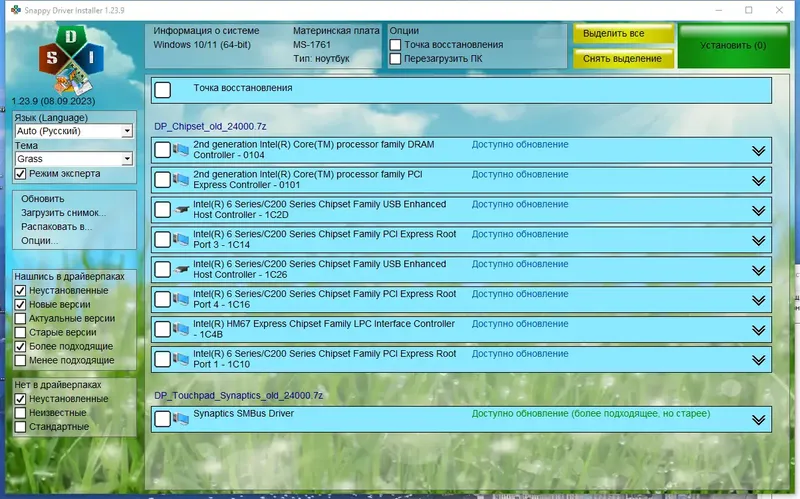Viewport: 800px width, 499px height.
Task: Click the app icon in the title bar
Action: pos(16,10)
